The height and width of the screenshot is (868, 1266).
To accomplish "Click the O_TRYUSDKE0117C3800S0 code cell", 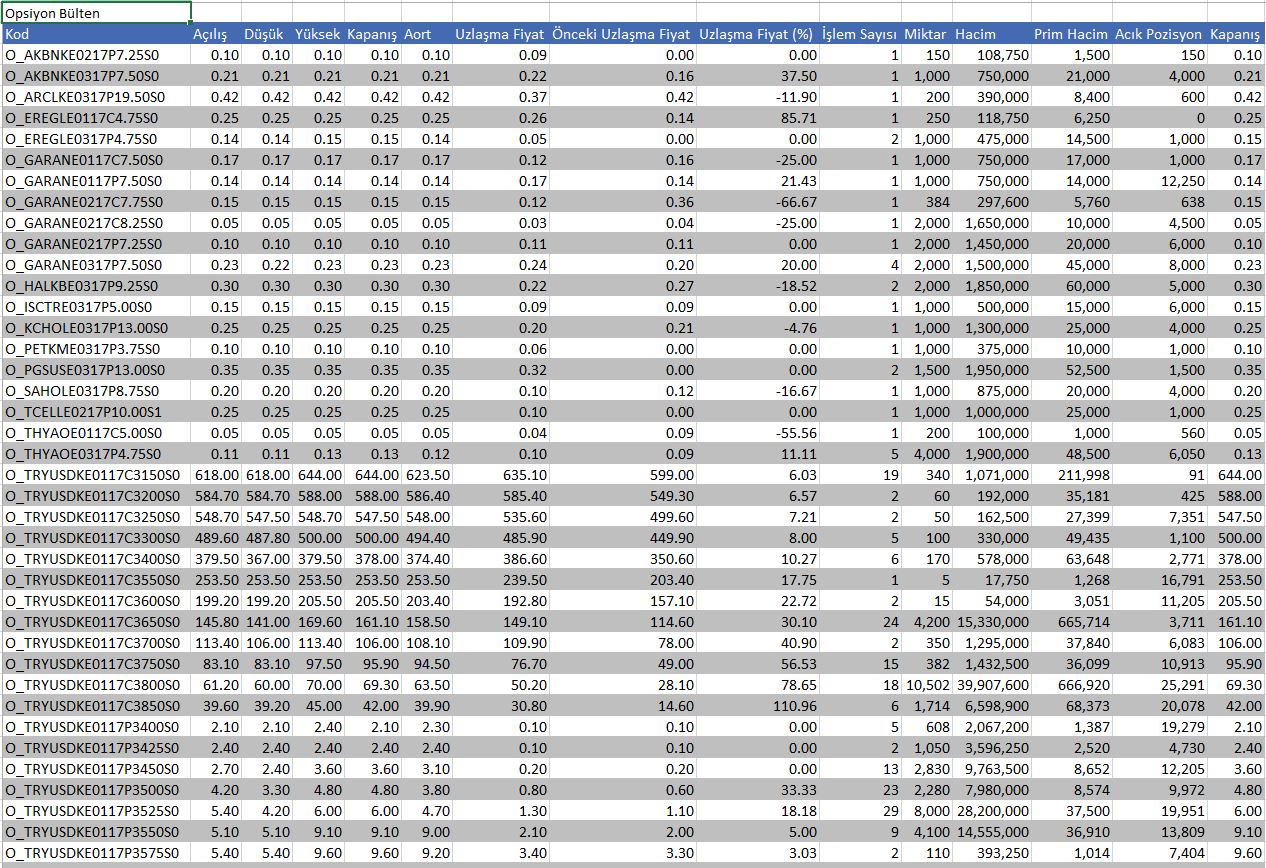I will pyautogui.click(x=96, y=685).
